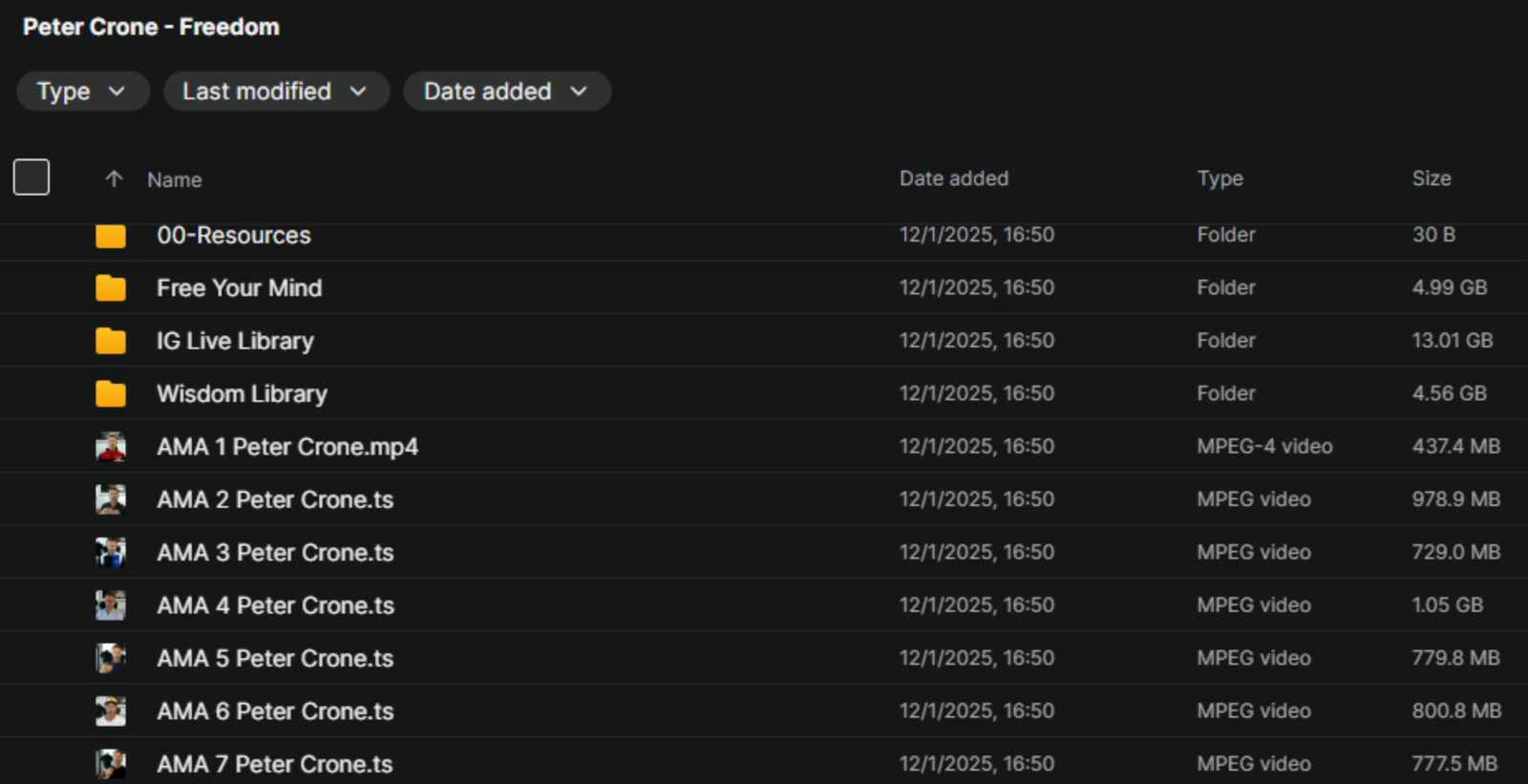Screen dimensions: 1528x784
Task: Select the AMA 6 Peter Crone.ts file name
Action: point(275,711)
